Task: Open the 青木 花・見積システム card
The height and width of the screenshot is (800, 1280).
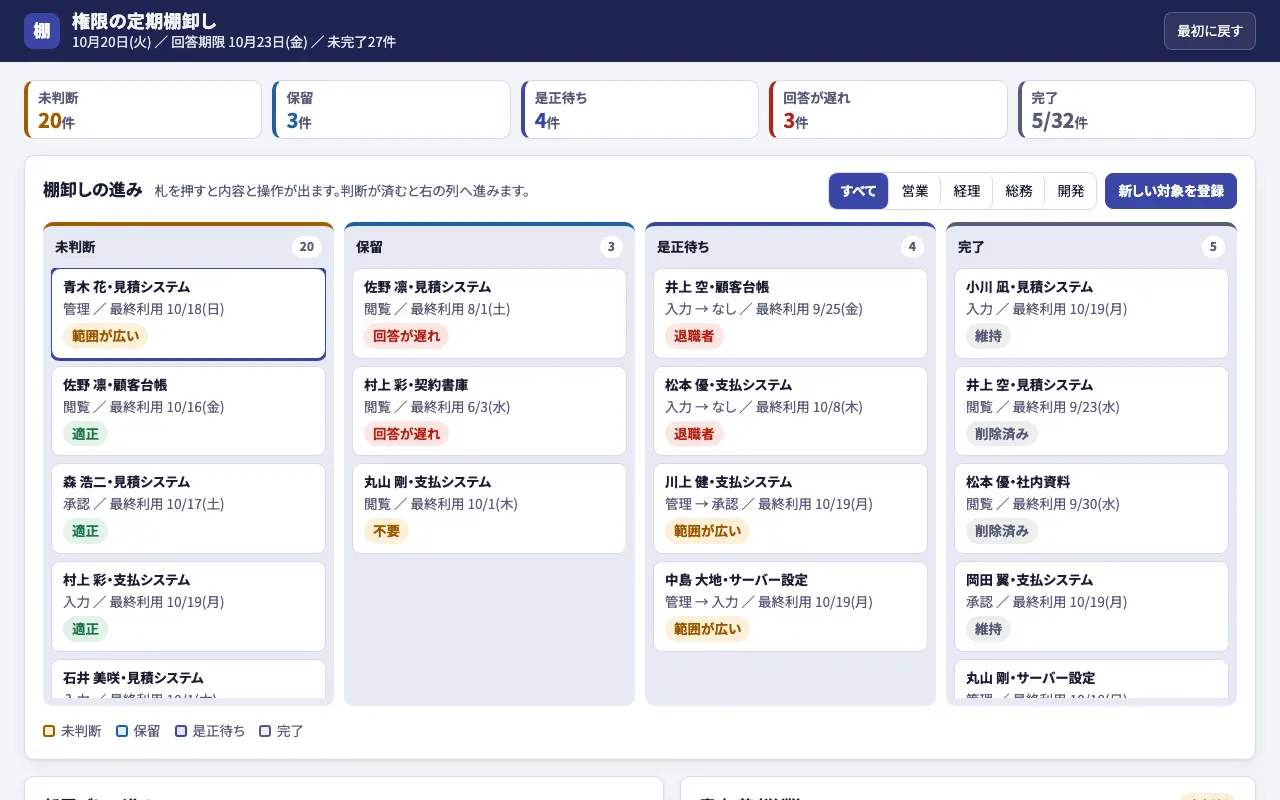Action: 188,313
